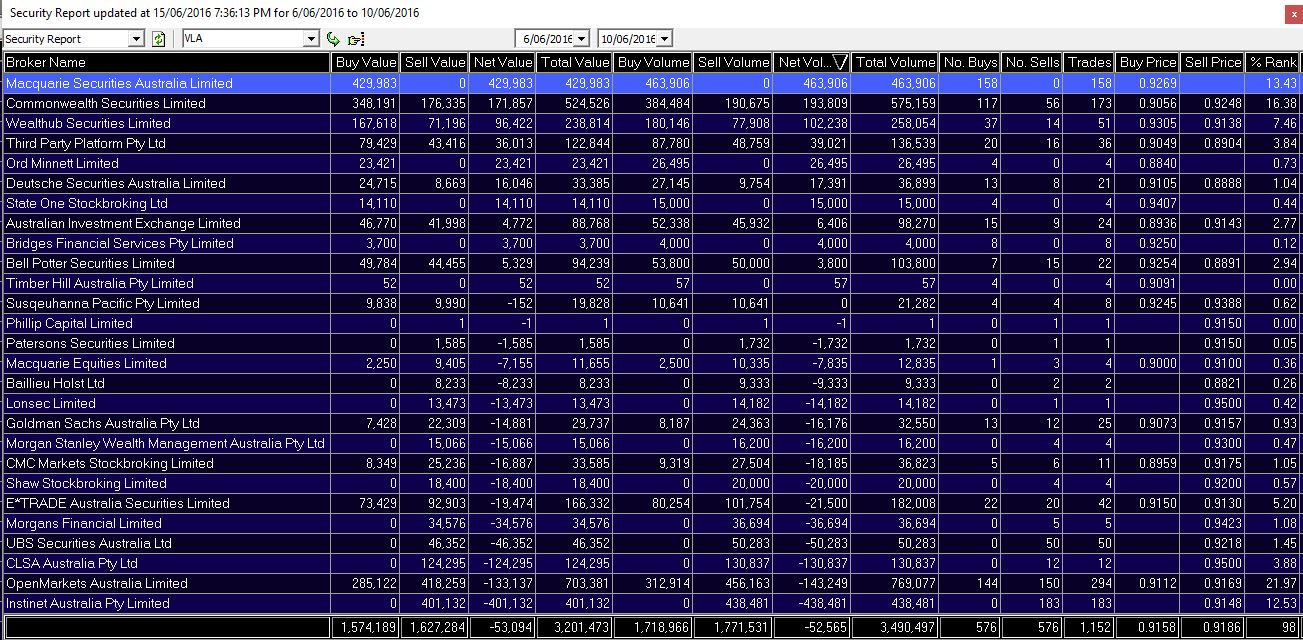Select Australian Investment Exchange Limited row
This screenshot has height=640, width=1303.
point(651,223)
